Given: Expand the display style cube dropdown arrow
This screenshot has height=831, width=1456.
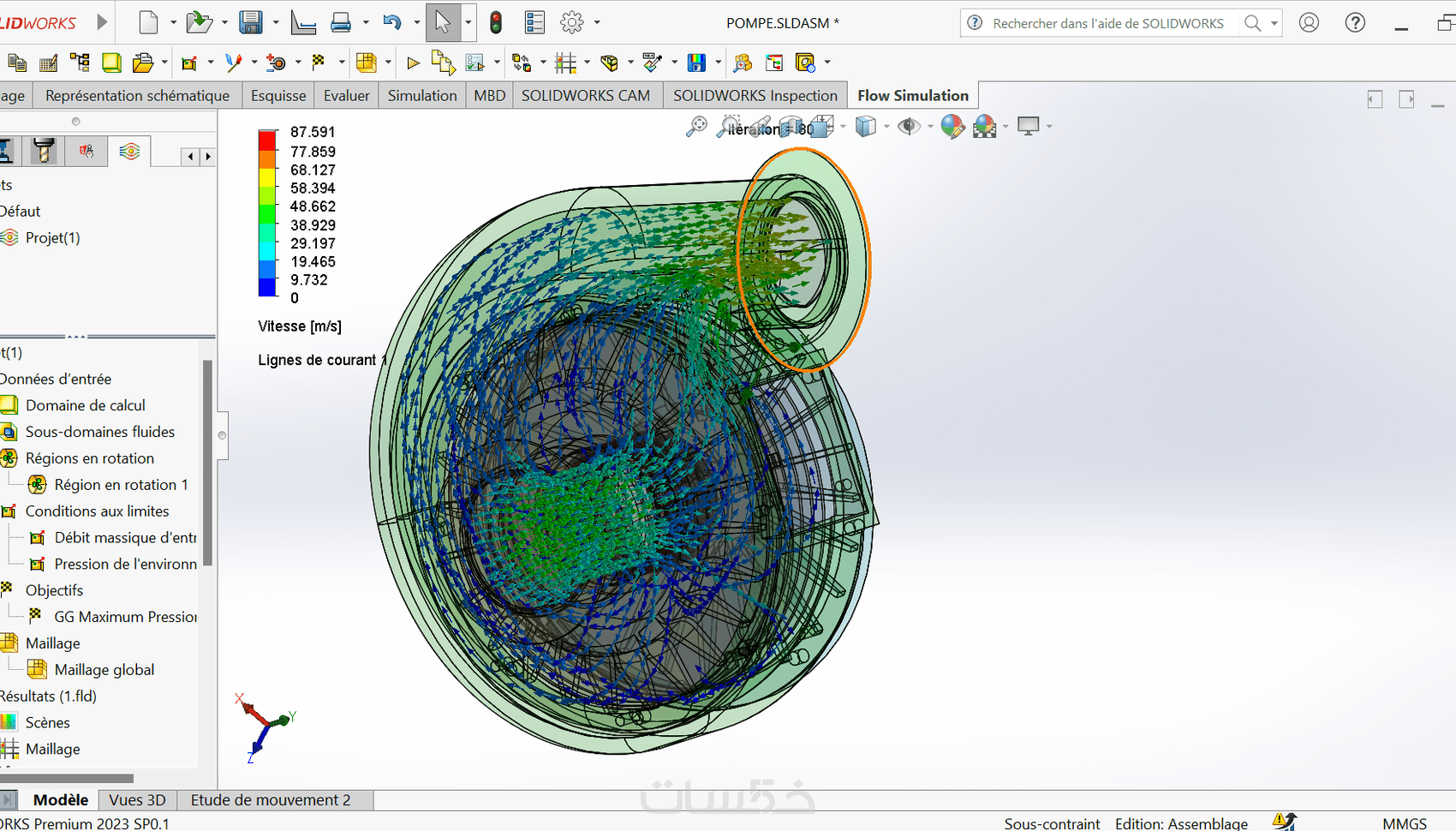Looking at the screenshot, I should [x=886, y=127].
